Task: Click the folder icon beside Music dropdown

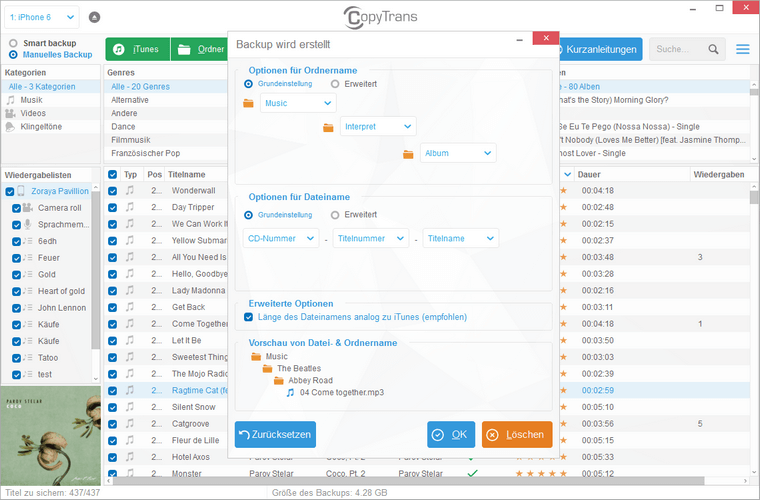Action: (248, 103)
